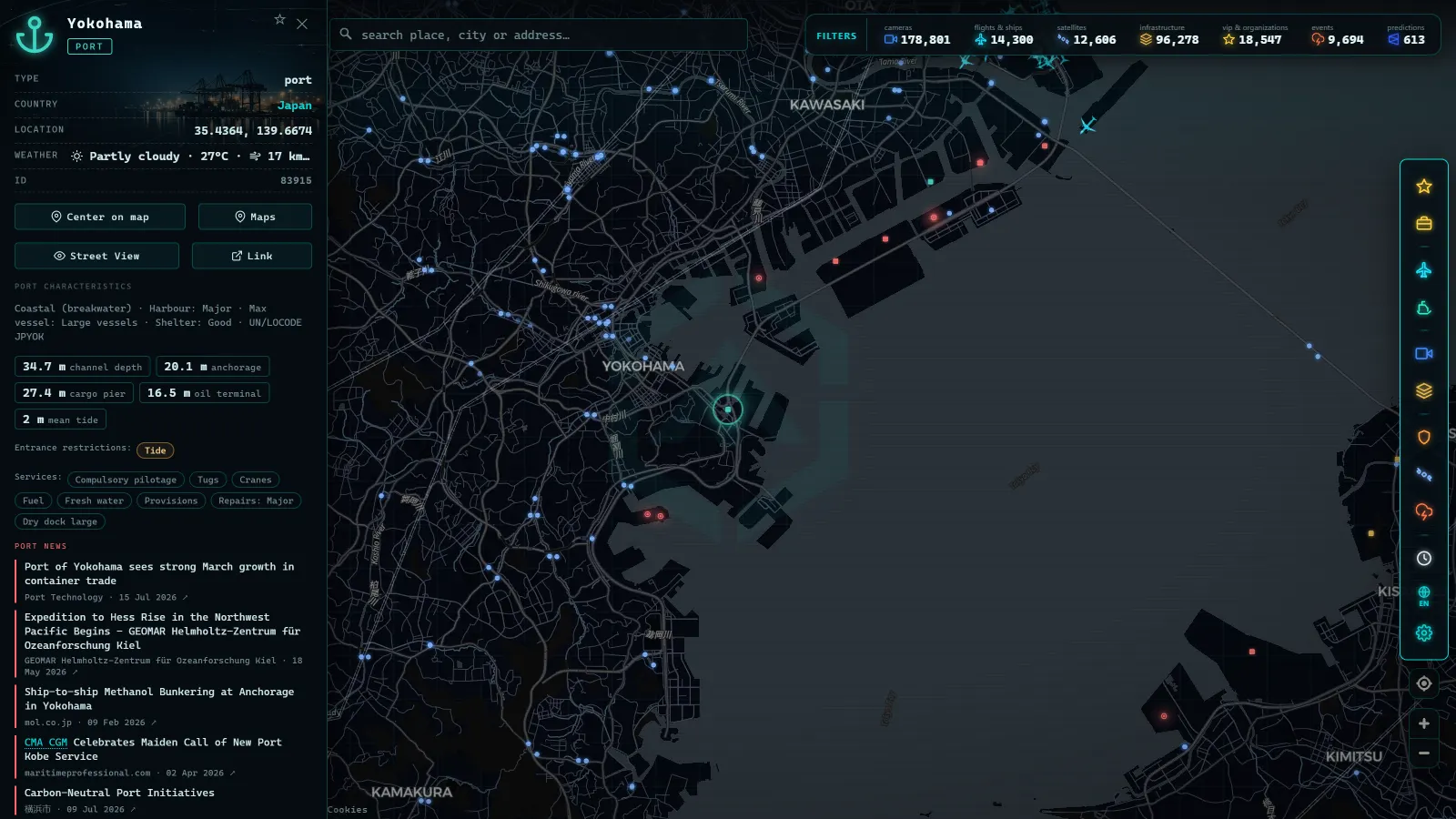This screenshot has width=1456, height=819.
Task: Click the port ID value 83915
Action: pyautogui.click(x=296, y=181)
